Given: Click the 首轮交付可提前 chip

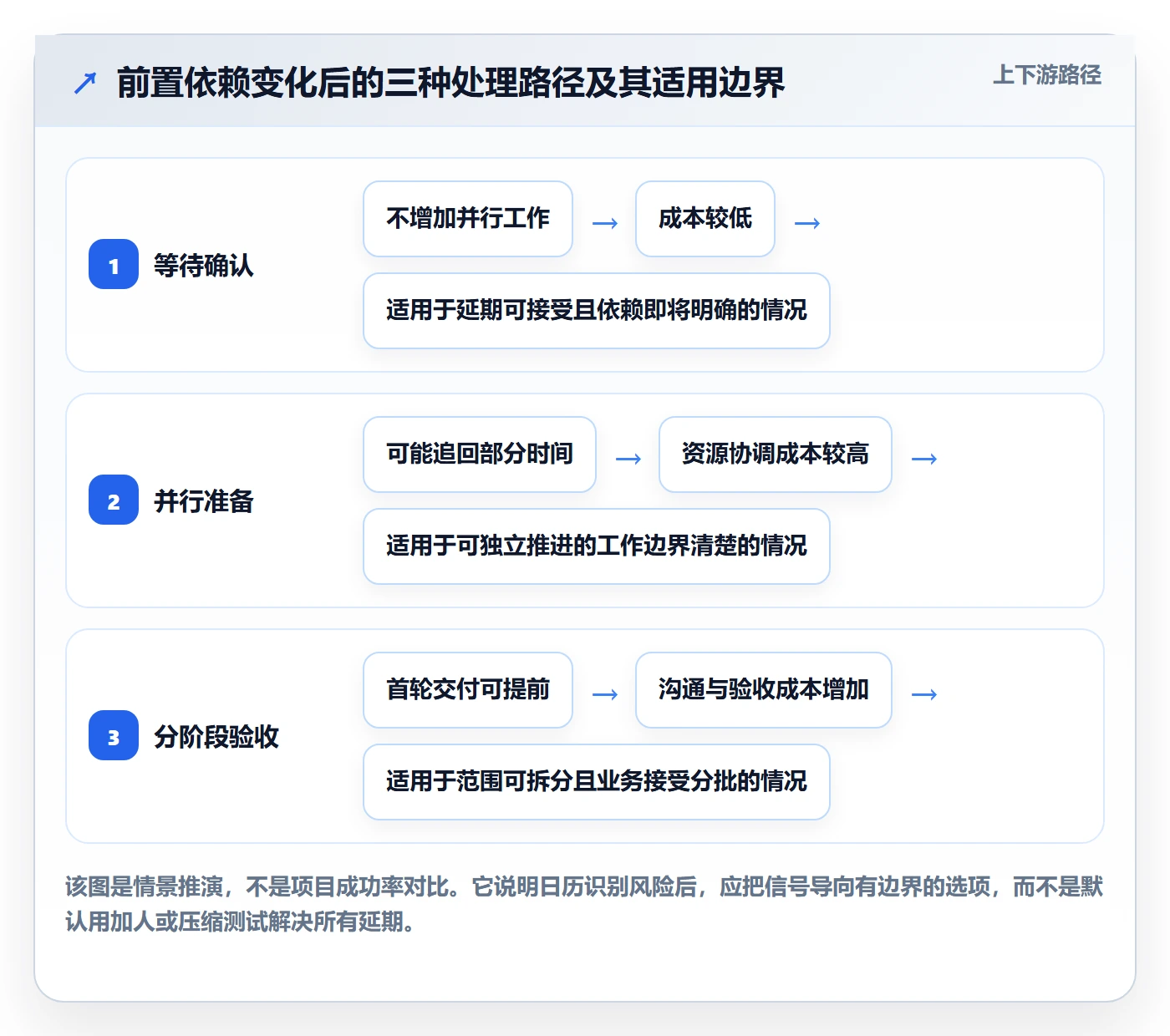Looking at the screenshot, I should (468, 690).
